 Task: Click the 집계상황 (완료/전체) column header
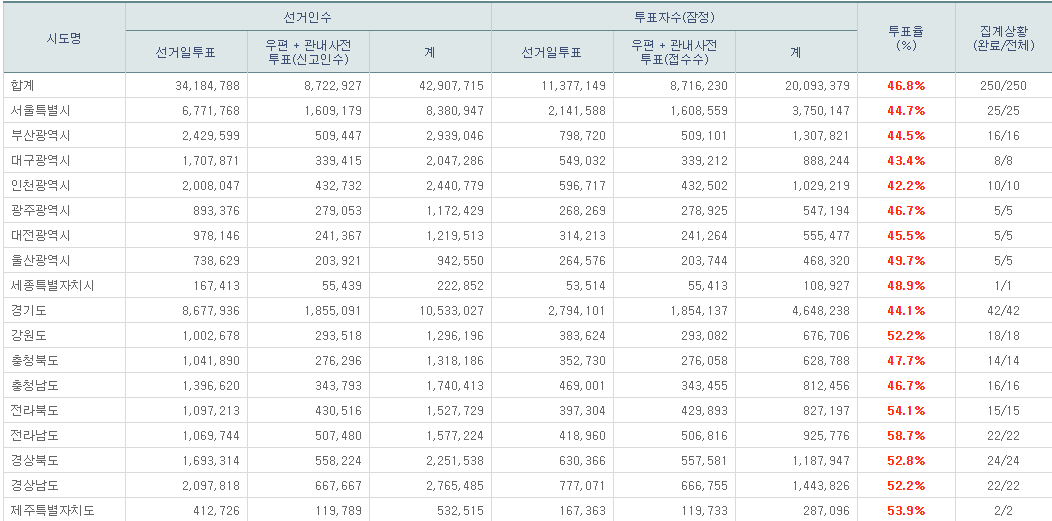[1003, 38]
